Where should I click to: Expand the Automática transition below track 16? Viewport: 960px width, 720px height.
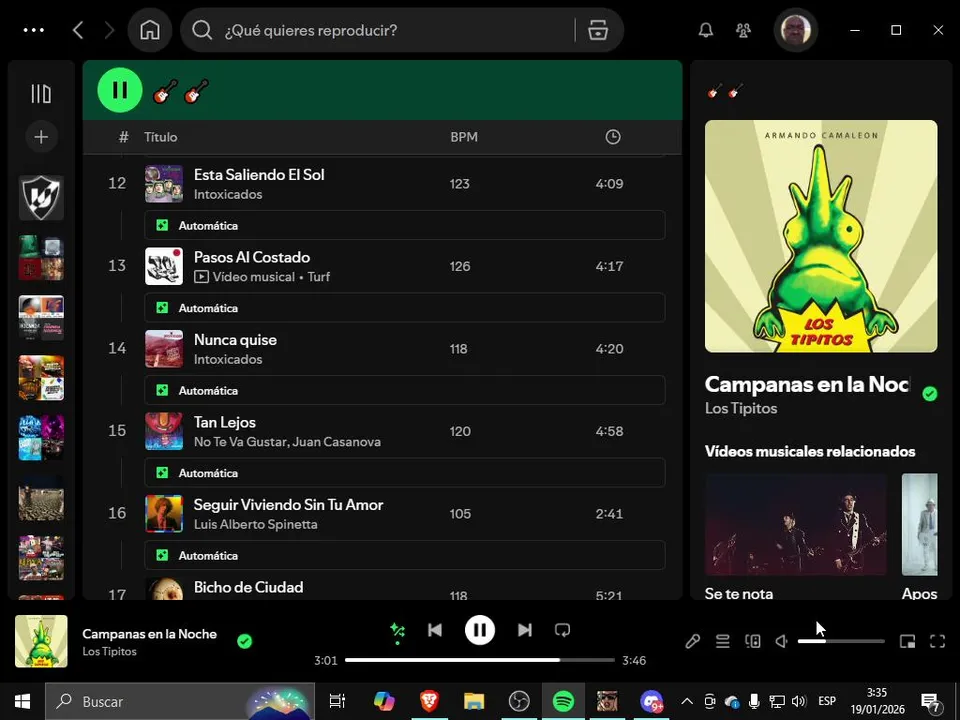pos(405,555)
